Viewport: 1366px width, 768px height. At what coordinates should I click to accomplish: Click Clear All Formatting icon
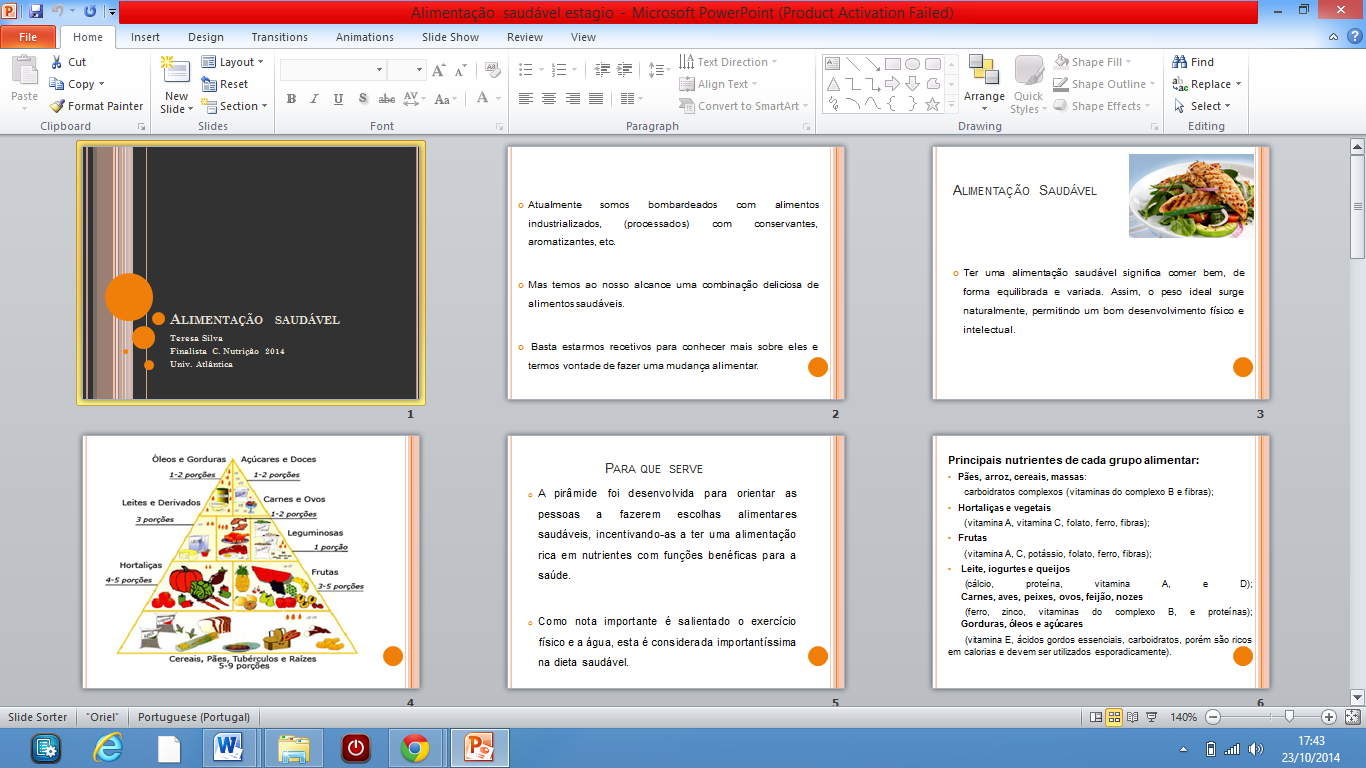(x=492, y=70)
